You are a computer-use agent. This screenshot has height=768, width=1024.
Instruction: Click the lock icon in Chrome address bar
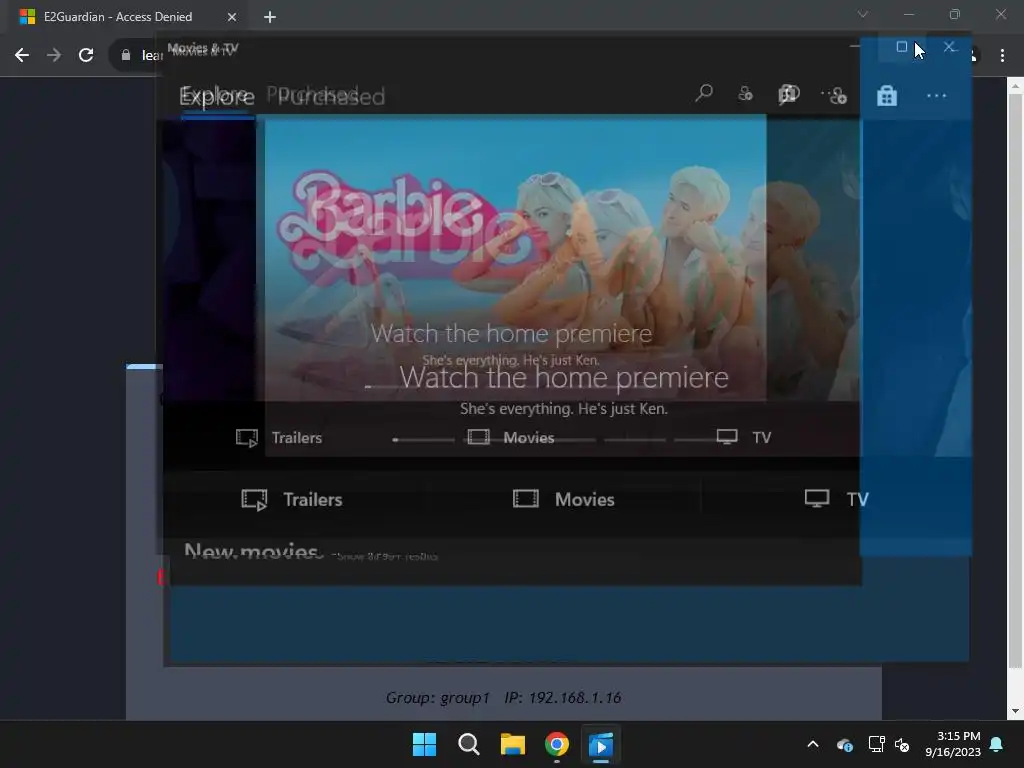click(126, 55)
